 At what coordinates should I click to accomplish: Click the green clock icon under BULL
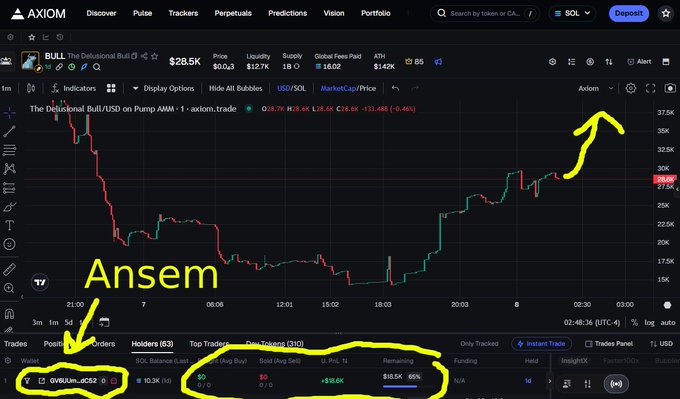[72, 67]
